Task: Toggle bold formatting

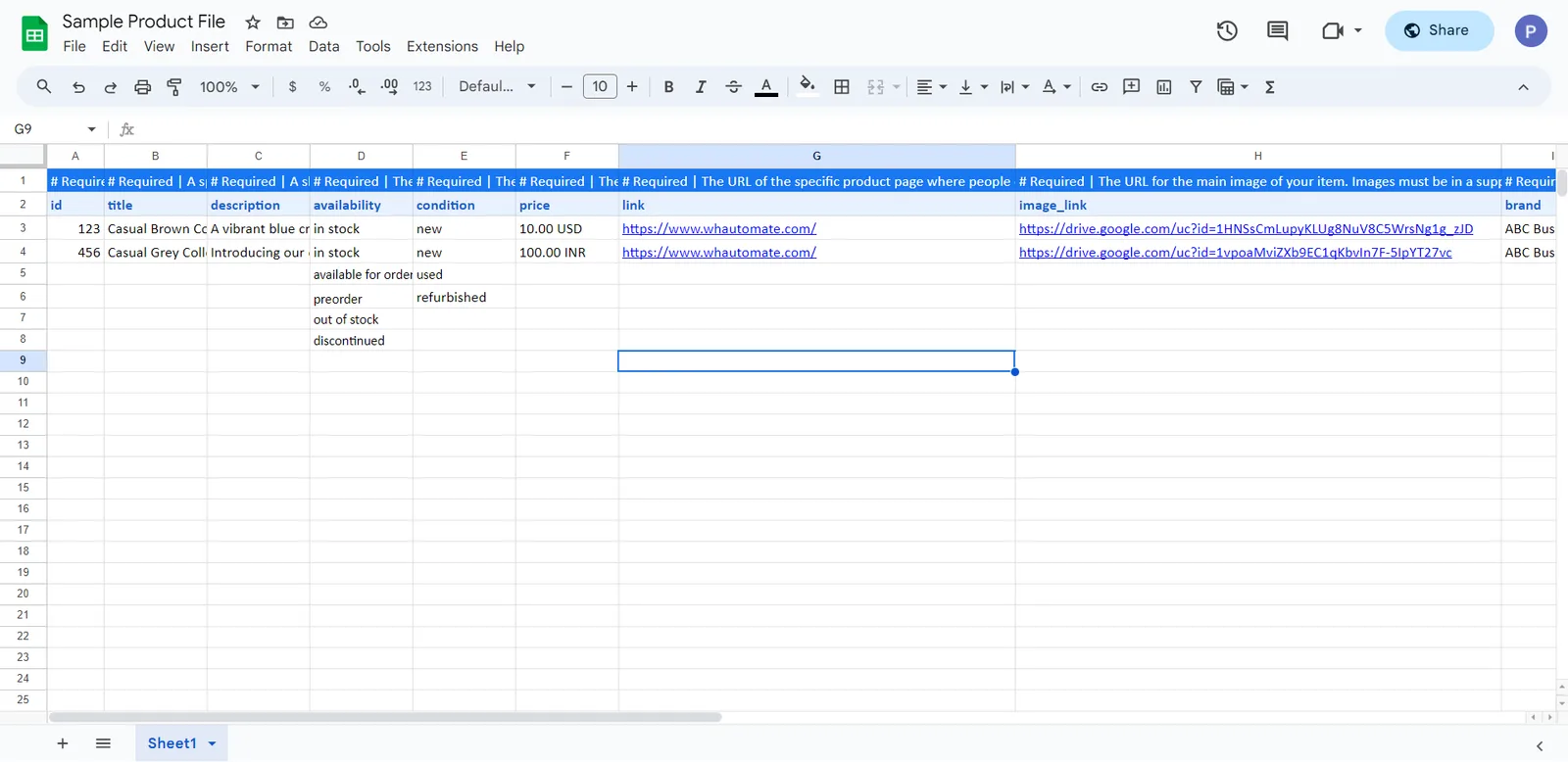Action: pyautogui.click(x=669, y=86)
